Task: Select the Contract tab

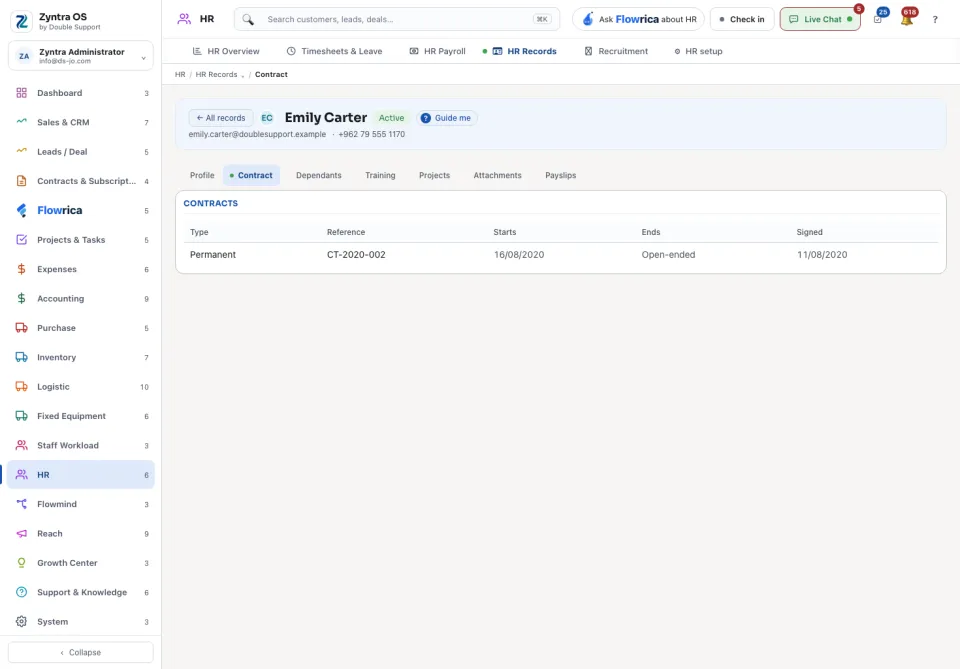Action: [x=252, y=176]
